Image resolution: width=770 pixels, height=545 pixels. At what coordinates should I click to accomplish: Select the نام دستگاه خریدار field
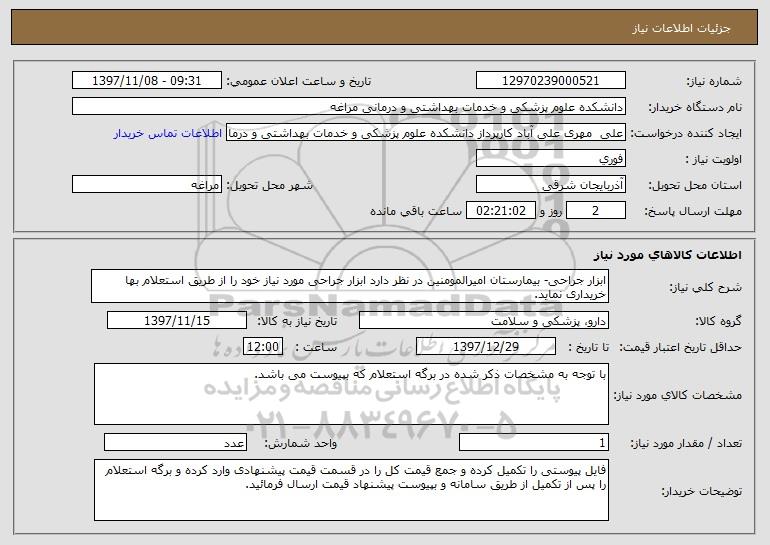click(349, 107)
